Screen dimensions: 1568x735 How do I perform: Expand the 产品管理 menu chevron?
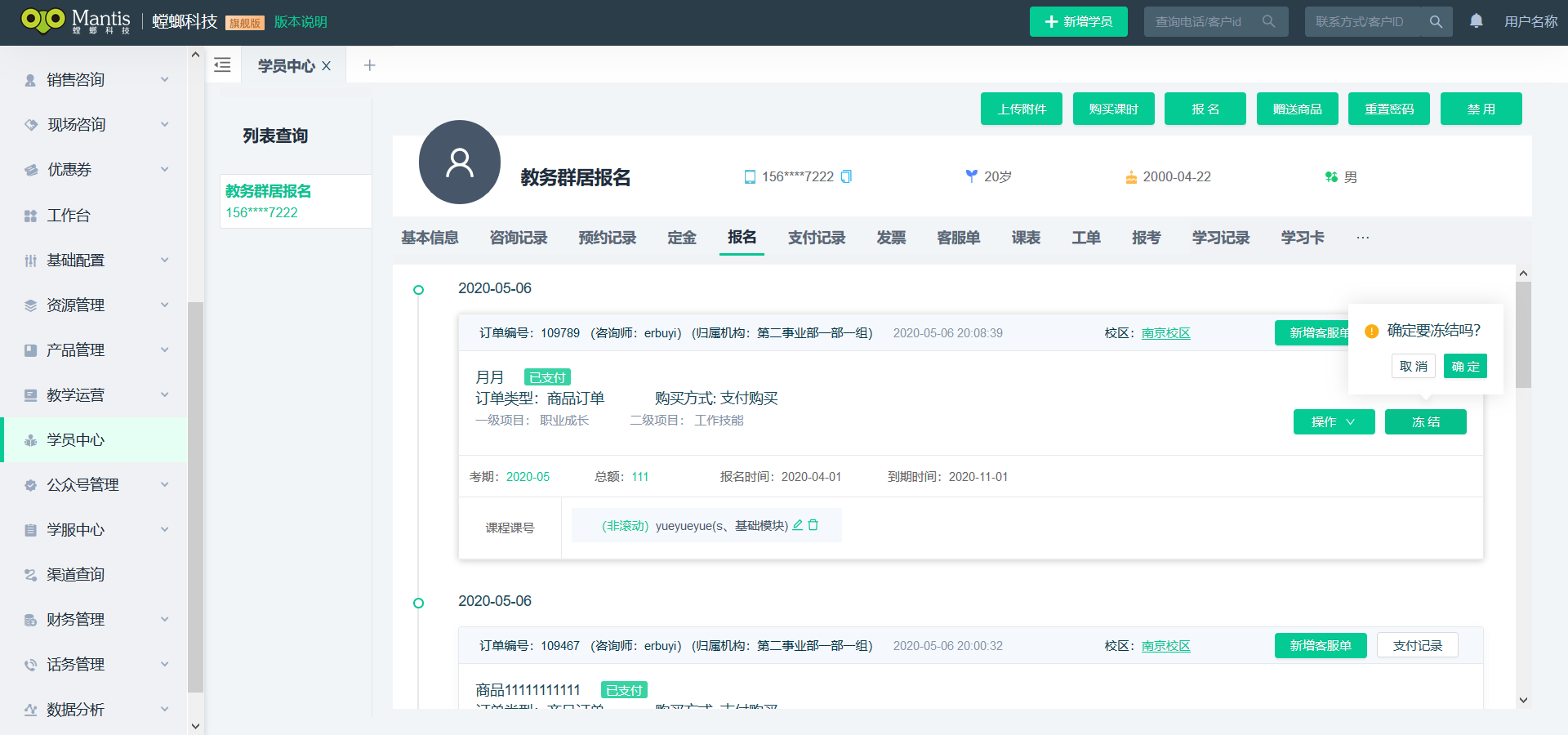(x=164, y=350)
